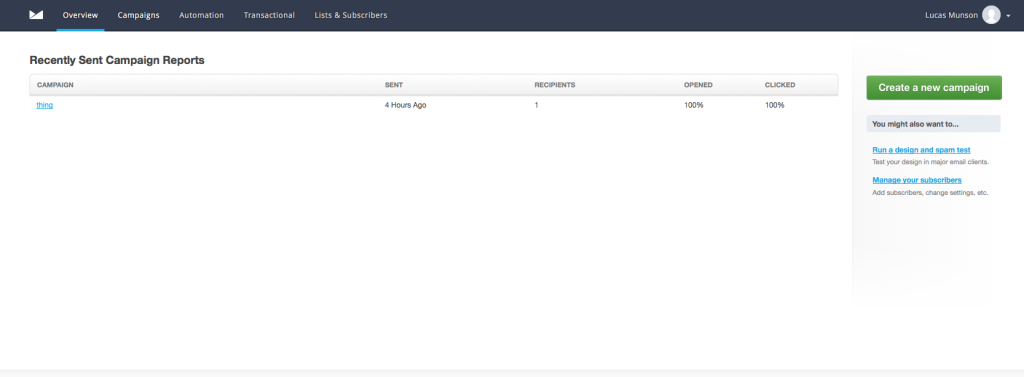Image resolution: width=1024 pixels, height=377 pixels.
Task: Click the recipients count of 1
Action: point(536,105)
